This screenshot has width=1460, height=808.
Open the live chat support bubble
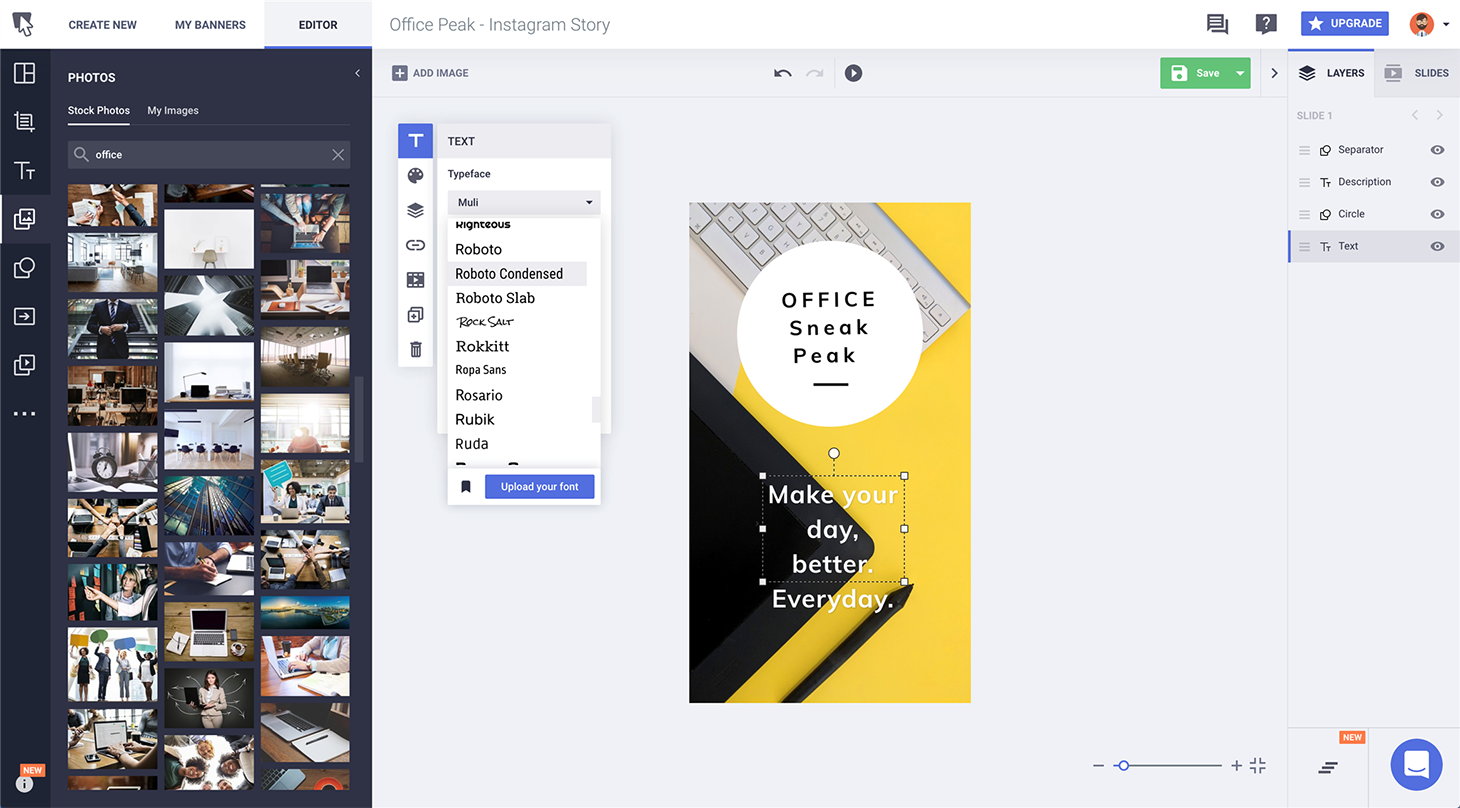click(1416, 765)
